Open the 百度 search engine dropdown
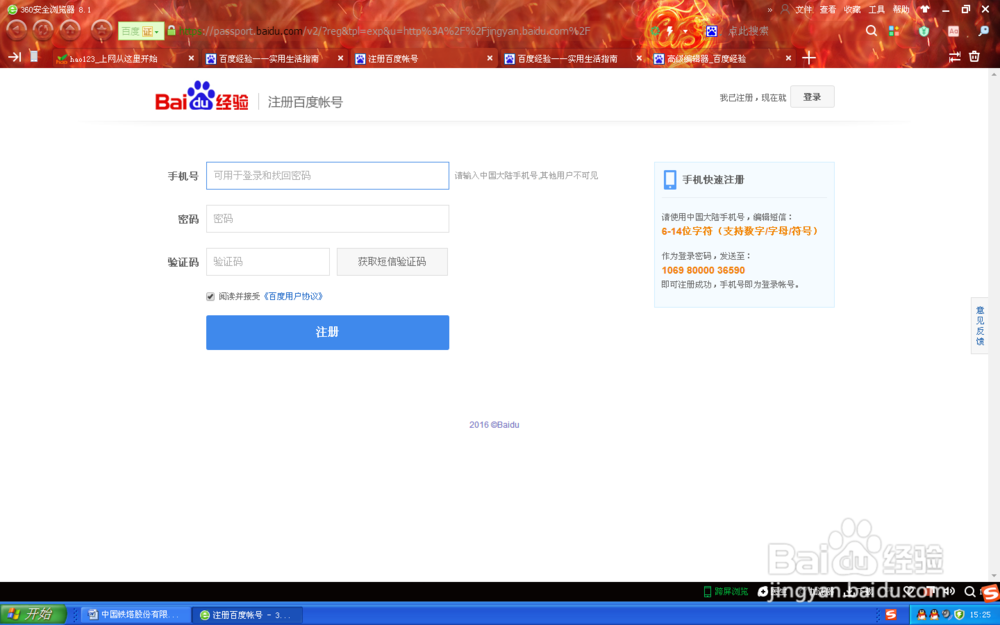The height and width of the screenshot is (625, 1000). (157, 31)
